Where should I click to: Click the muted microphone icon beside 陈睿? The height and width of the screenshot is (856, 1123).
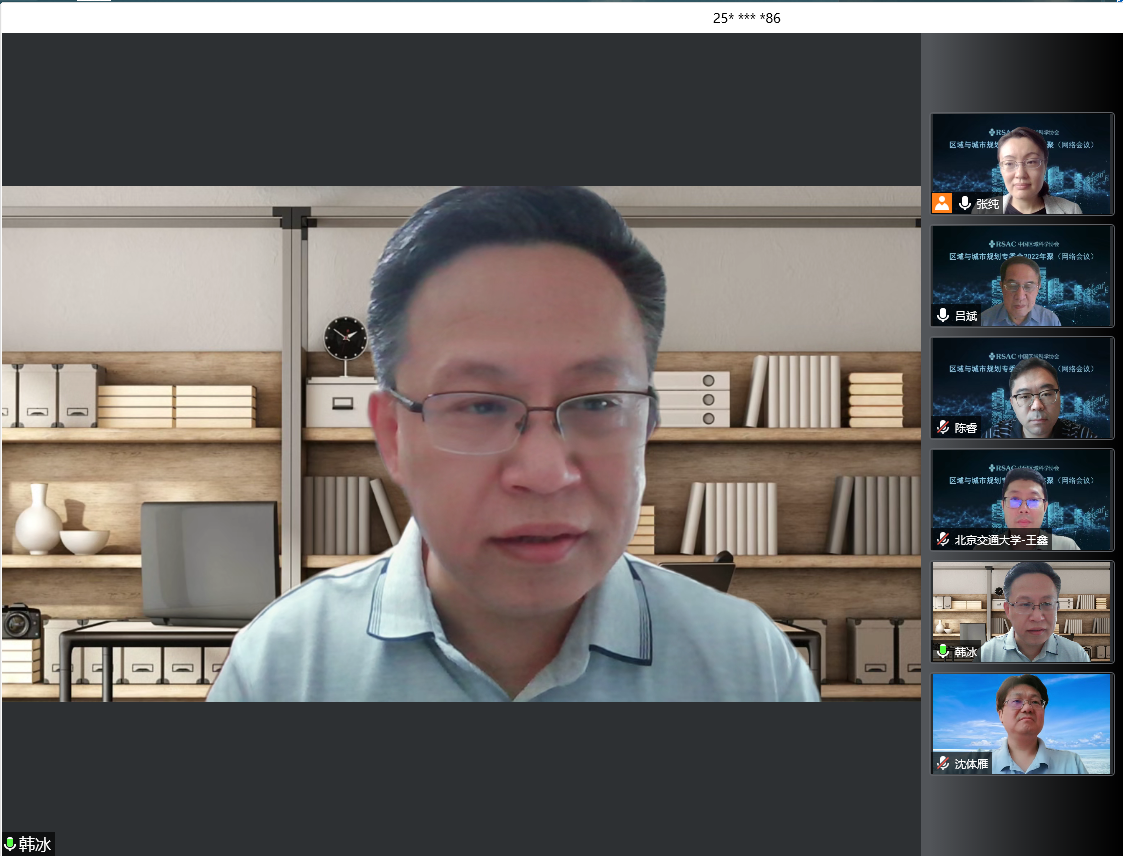[x=943, y=428]
